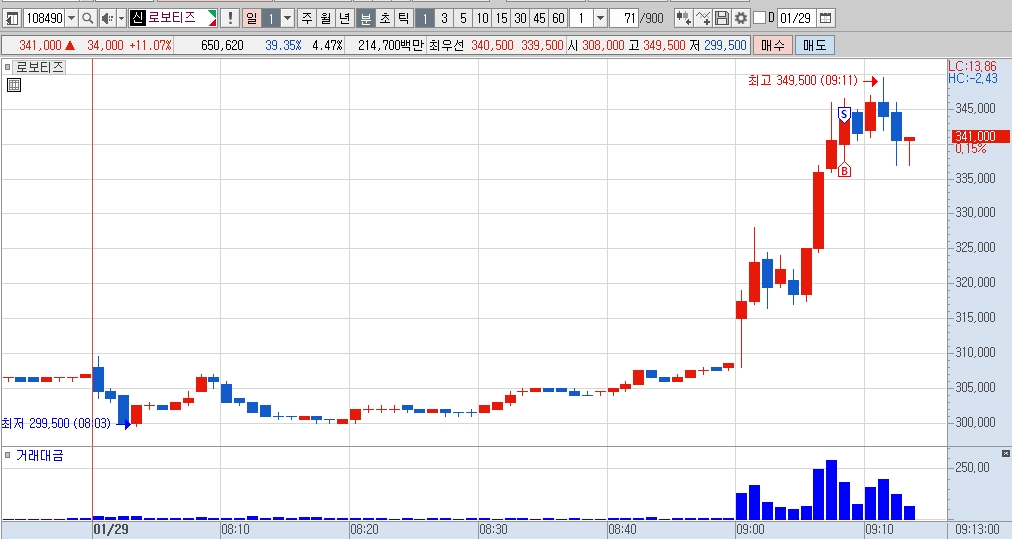Open the calendar date picker icon
The width and height of the screenshot is (1012, 539).
tap(825, 18)
